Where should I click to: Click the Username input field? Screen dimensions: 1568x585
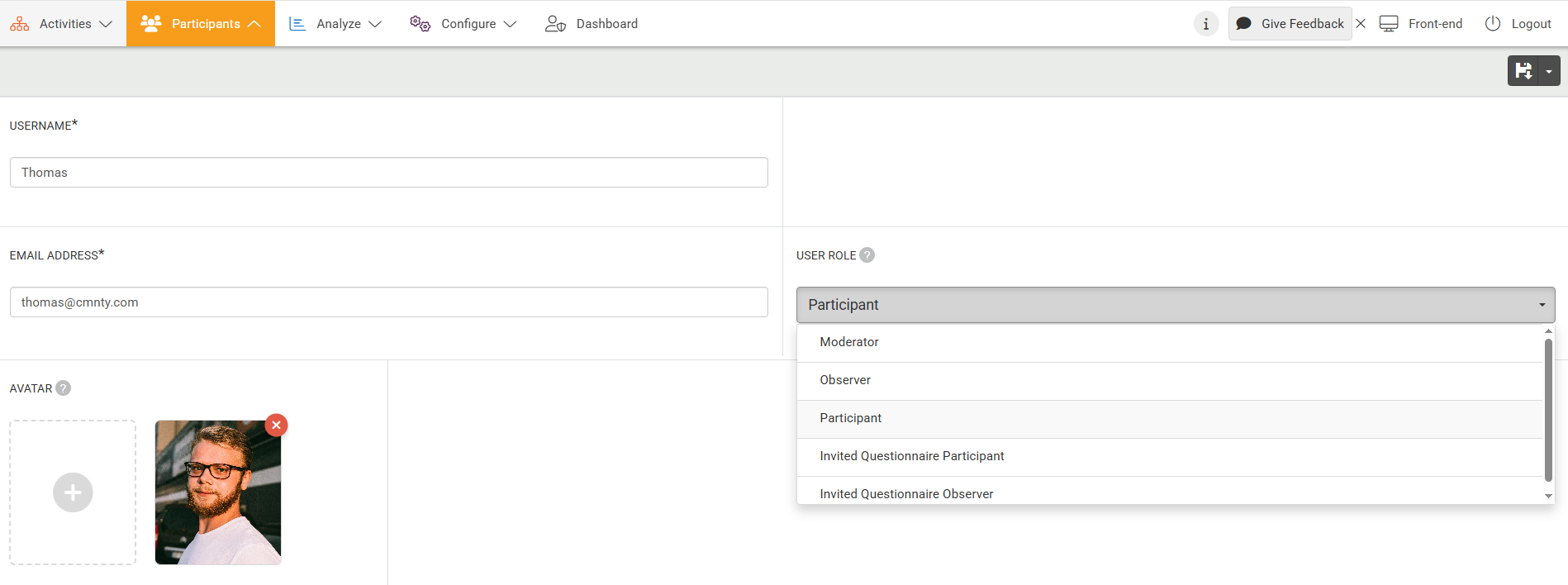coord(388,173)
